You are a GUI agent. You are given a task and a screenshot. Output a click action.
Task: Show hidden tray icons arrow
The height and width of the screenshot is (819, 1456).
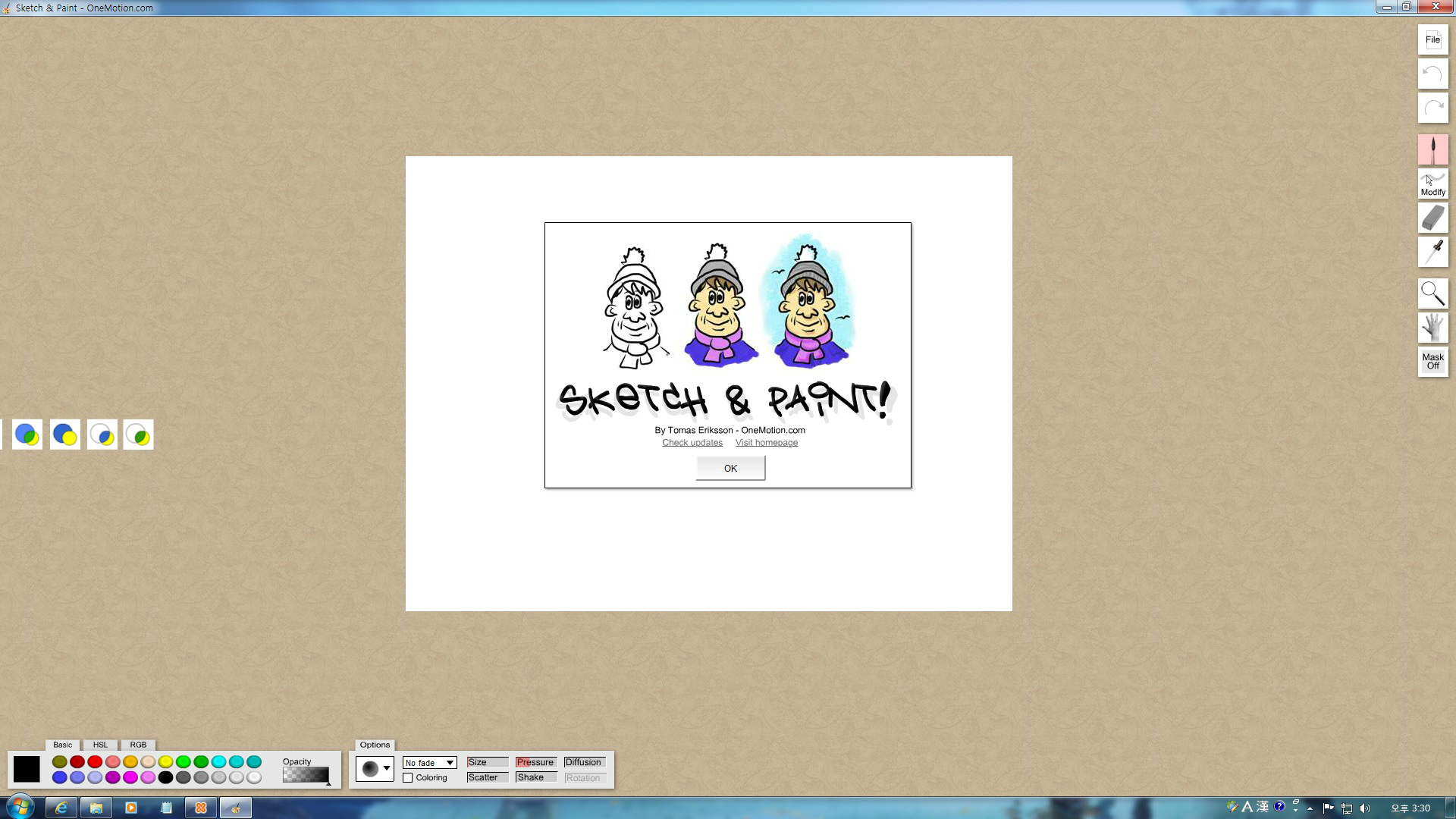[1310, 808]
